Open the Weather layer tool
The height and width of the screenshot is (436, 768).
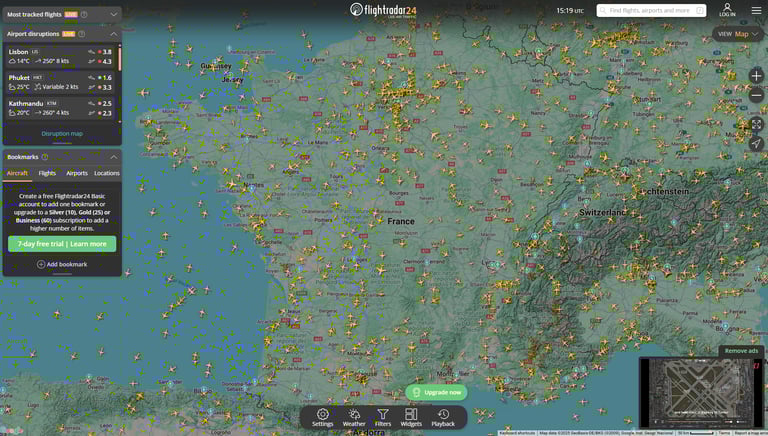(354, 417)
